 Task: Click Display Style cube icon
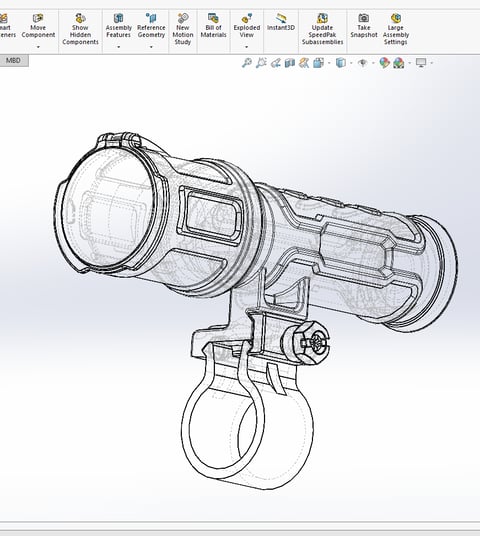tap(341, 63)
